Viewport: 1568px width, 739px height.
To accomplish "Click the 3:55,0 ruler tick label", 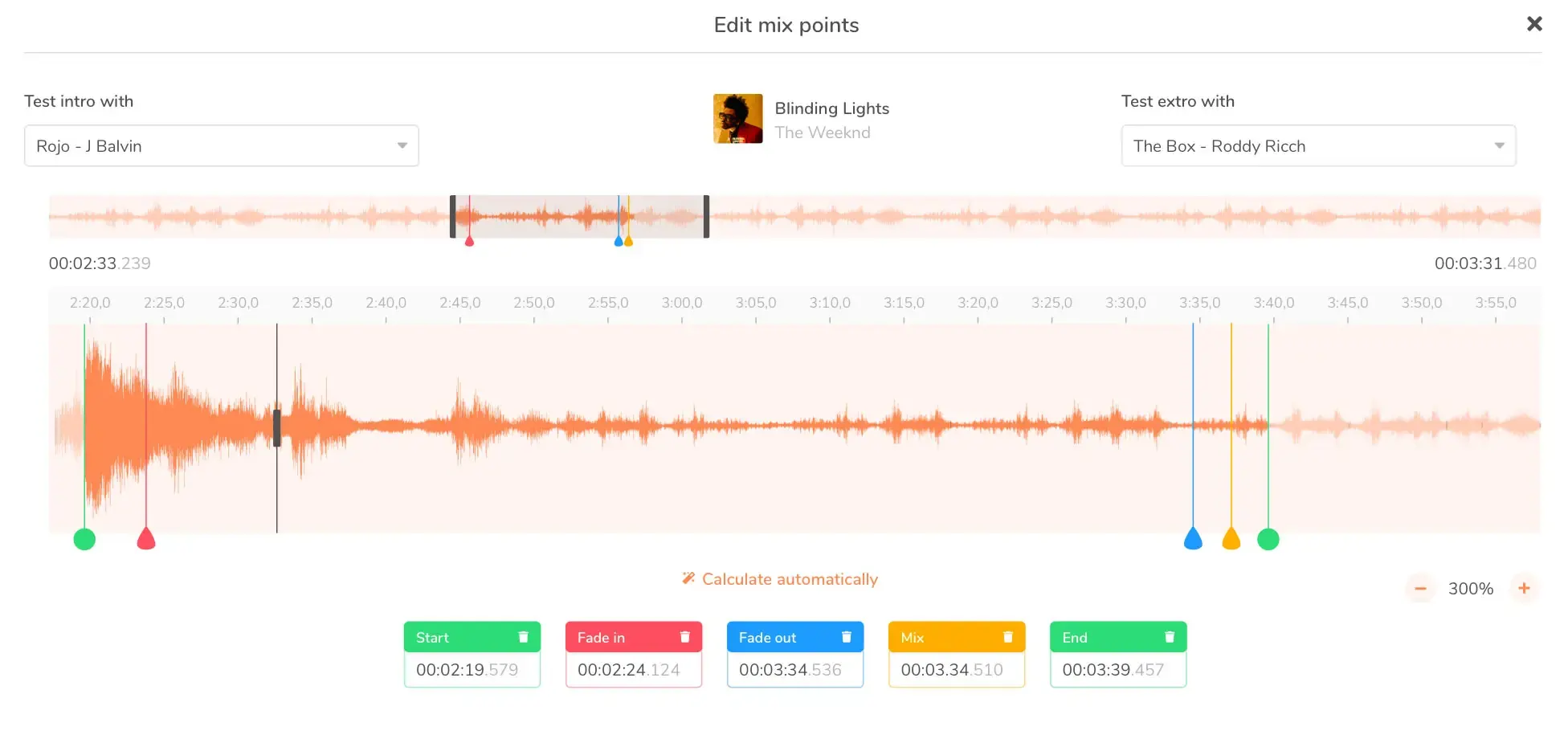I will coord(1496,303).
